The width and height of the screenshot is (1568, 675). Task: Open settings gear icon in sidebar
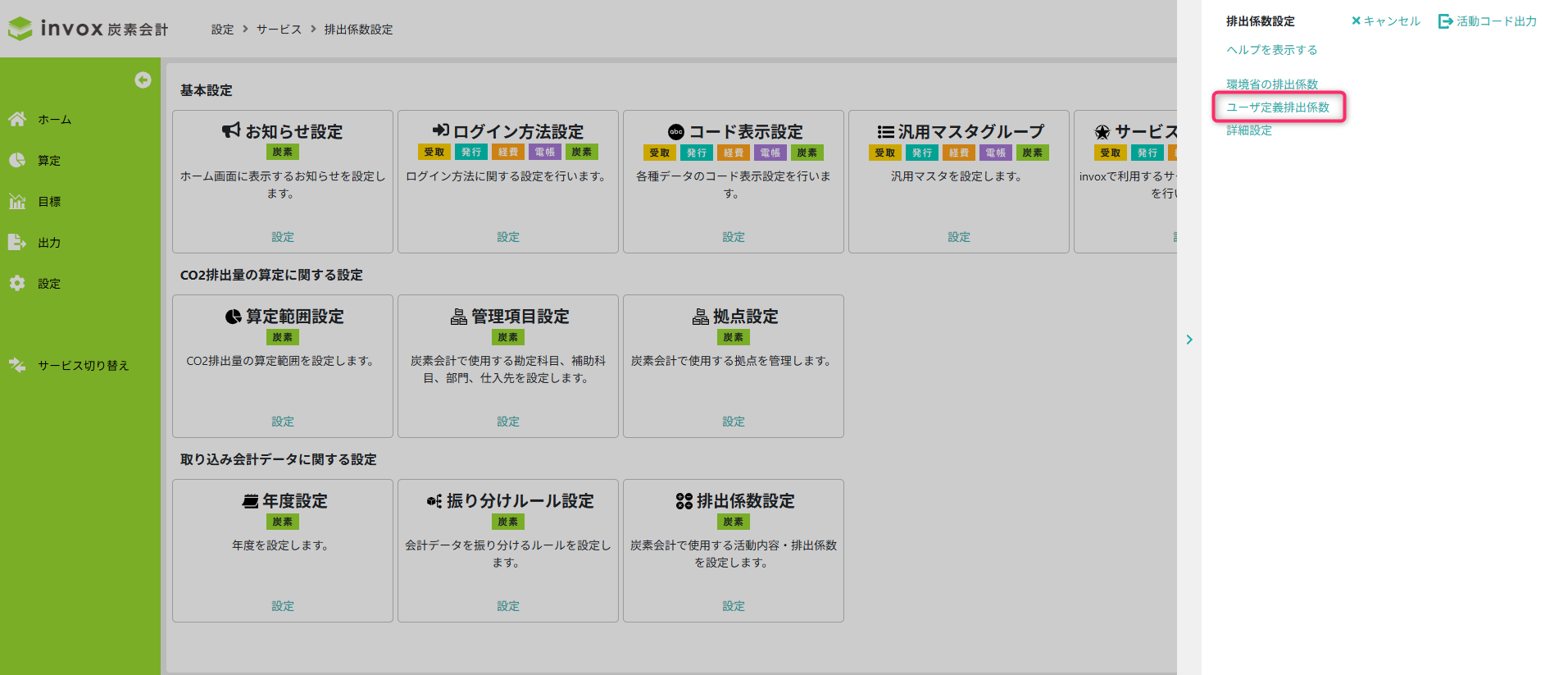click(x=17, y=284)
